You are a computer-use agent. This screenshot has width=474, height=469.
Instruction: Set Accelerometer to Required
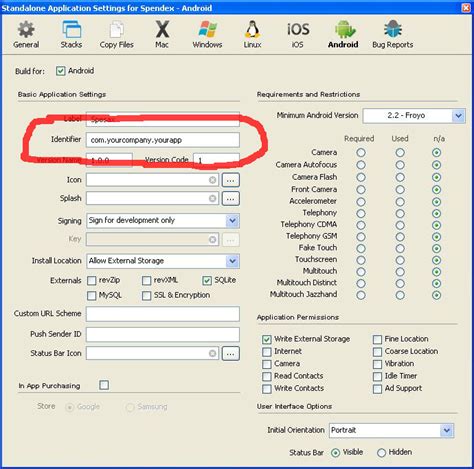click(x=361, y=202)
